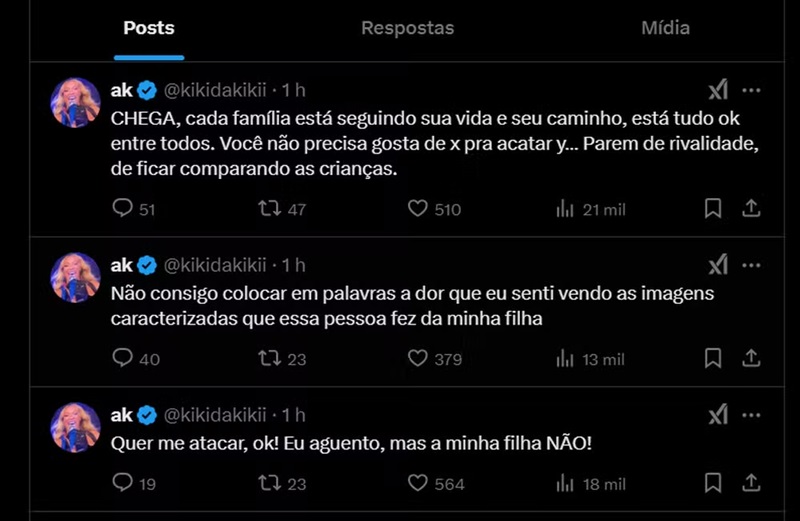Open more options on 'Quer me atacar' post

pos(752,415)
